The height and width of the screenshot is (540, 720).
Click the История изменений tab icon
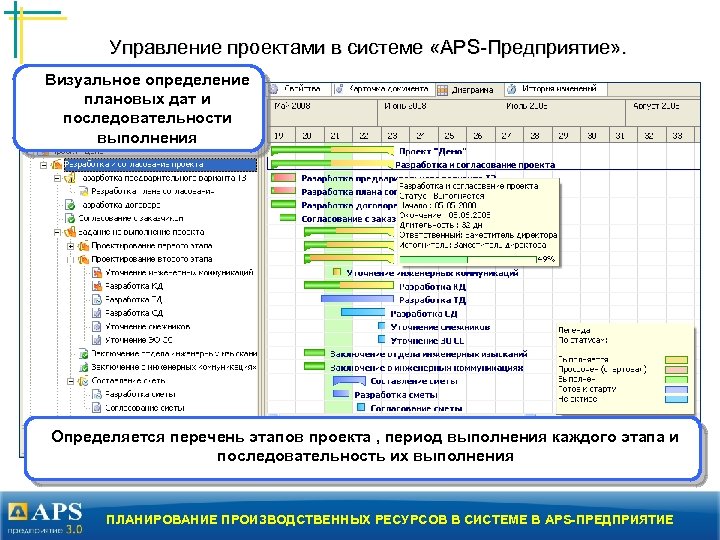(511, 89)
